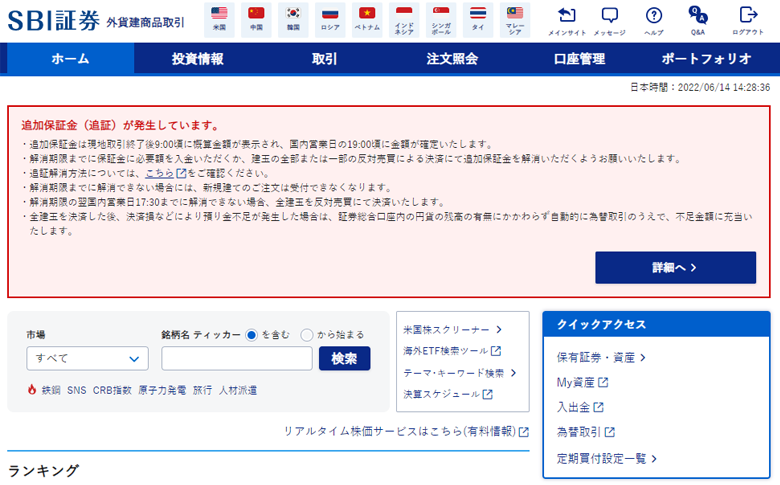Image resolution: width=780 pixels, height=485 pixels.
Task: Open 保有証券・資産 in quick access
Action: coord(601,358)
